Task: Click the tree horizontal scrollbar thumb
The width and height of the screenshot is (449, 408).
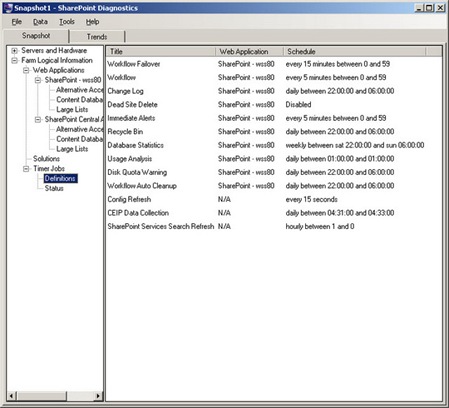Action: point(41,396)
